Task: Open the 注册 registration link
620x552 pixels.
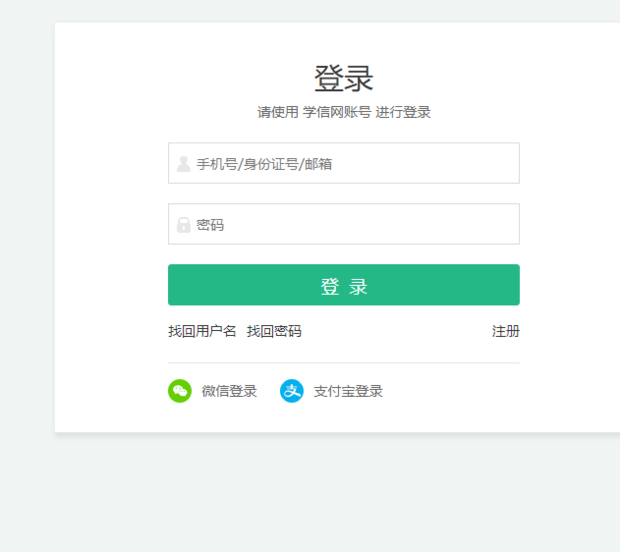Action: [x=506, y=331]
